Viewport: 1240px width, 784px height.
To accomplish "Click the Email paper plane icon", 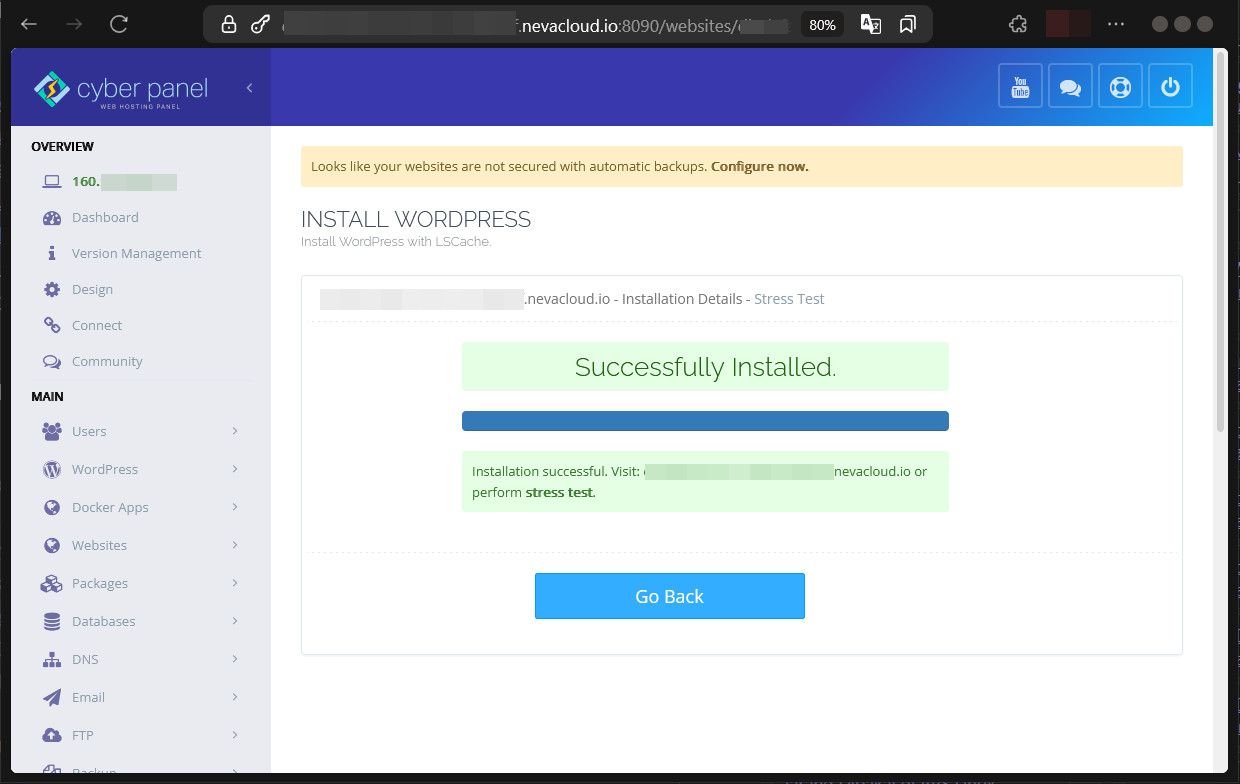I will point(52,697).
